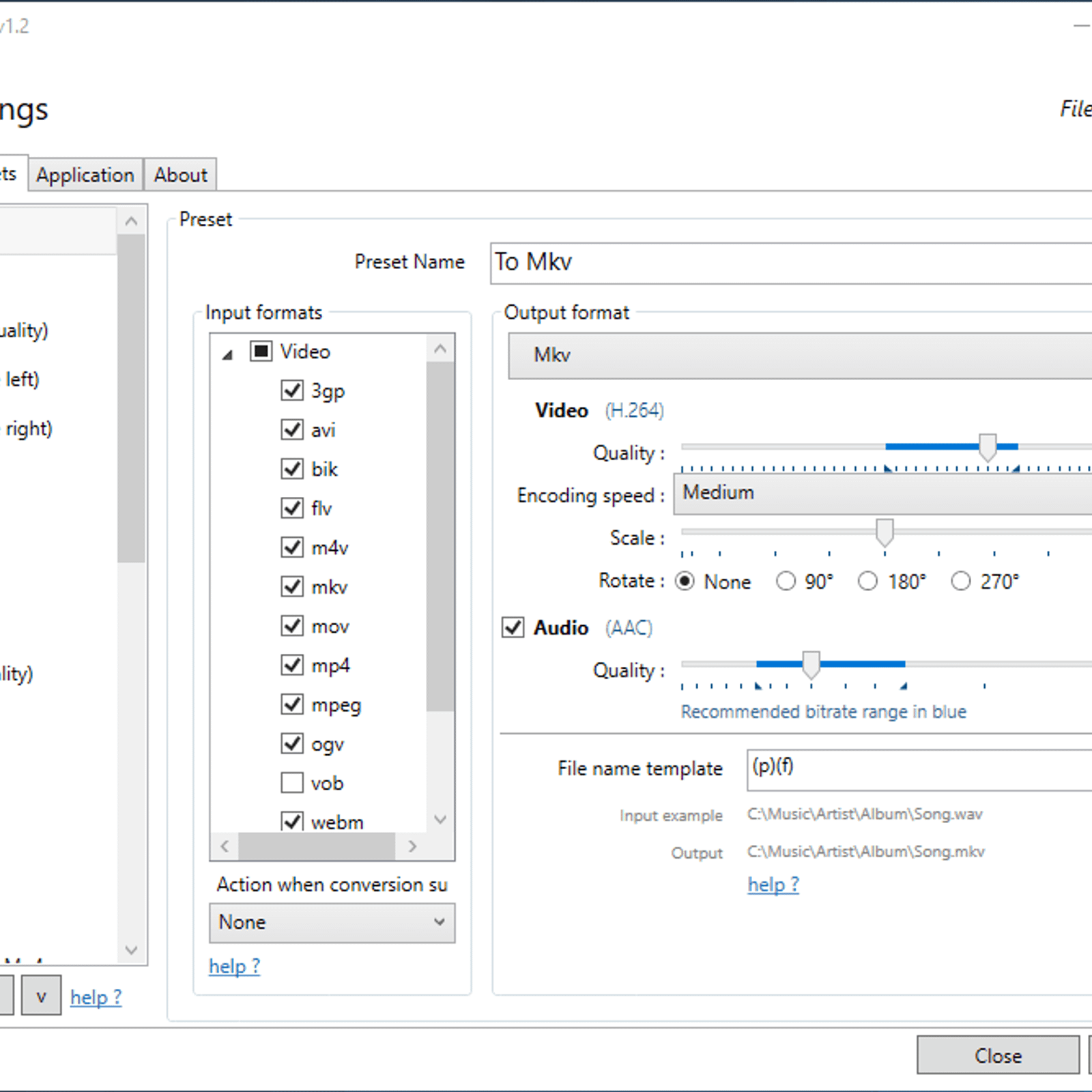Collapse the Video tree node arrow
This screenshot has width=1092, height=1092.
point(228,354)
